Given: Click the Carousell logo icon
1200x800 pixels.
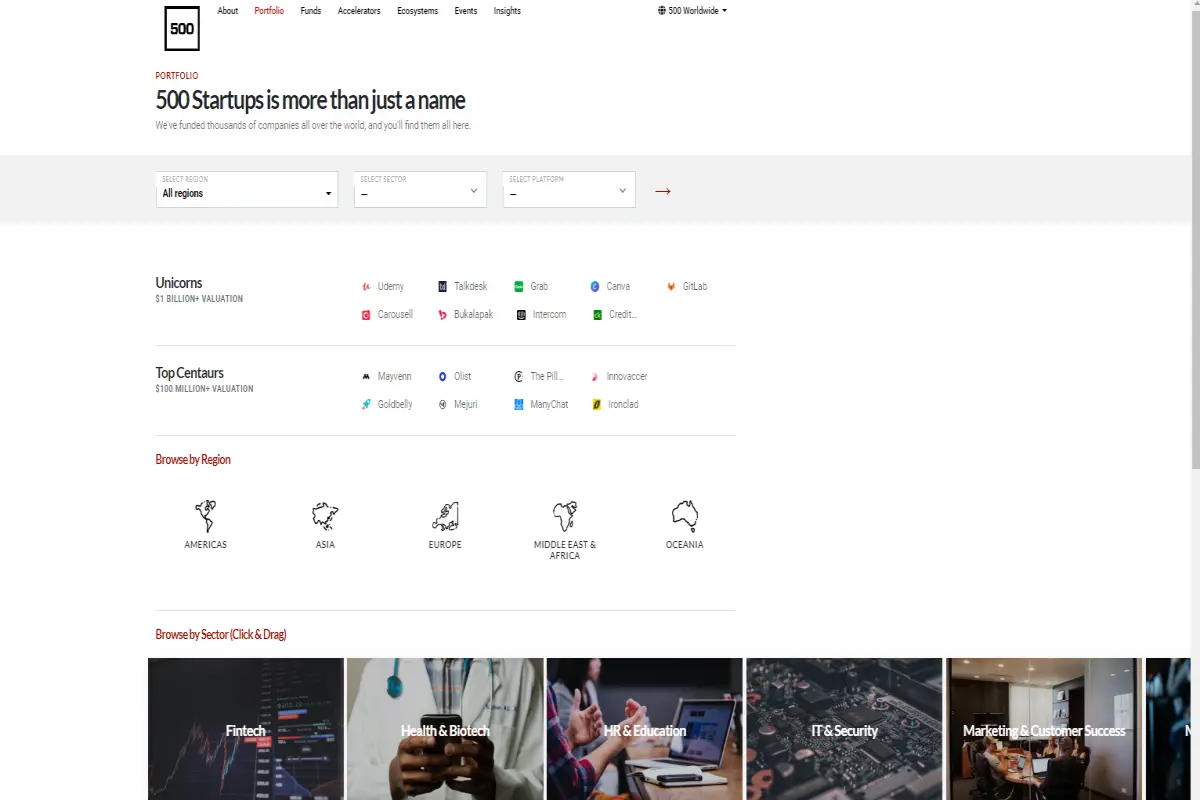Looking at the screenshot, I should click(x=366, y=315).
